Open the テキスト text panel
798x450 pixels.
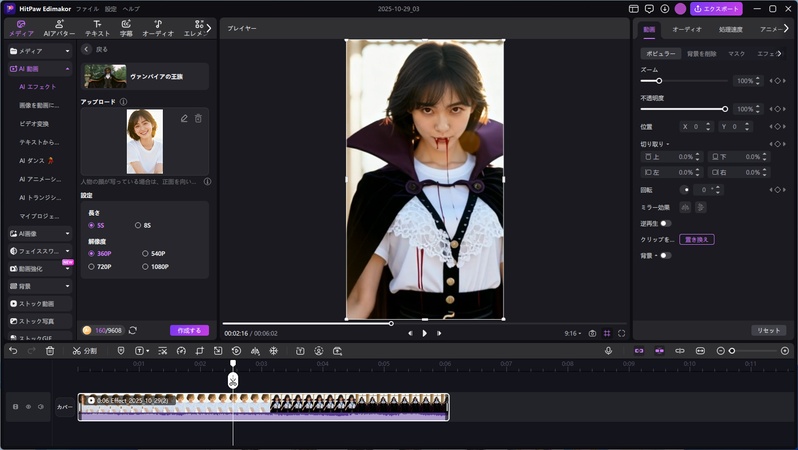point(97,29)
